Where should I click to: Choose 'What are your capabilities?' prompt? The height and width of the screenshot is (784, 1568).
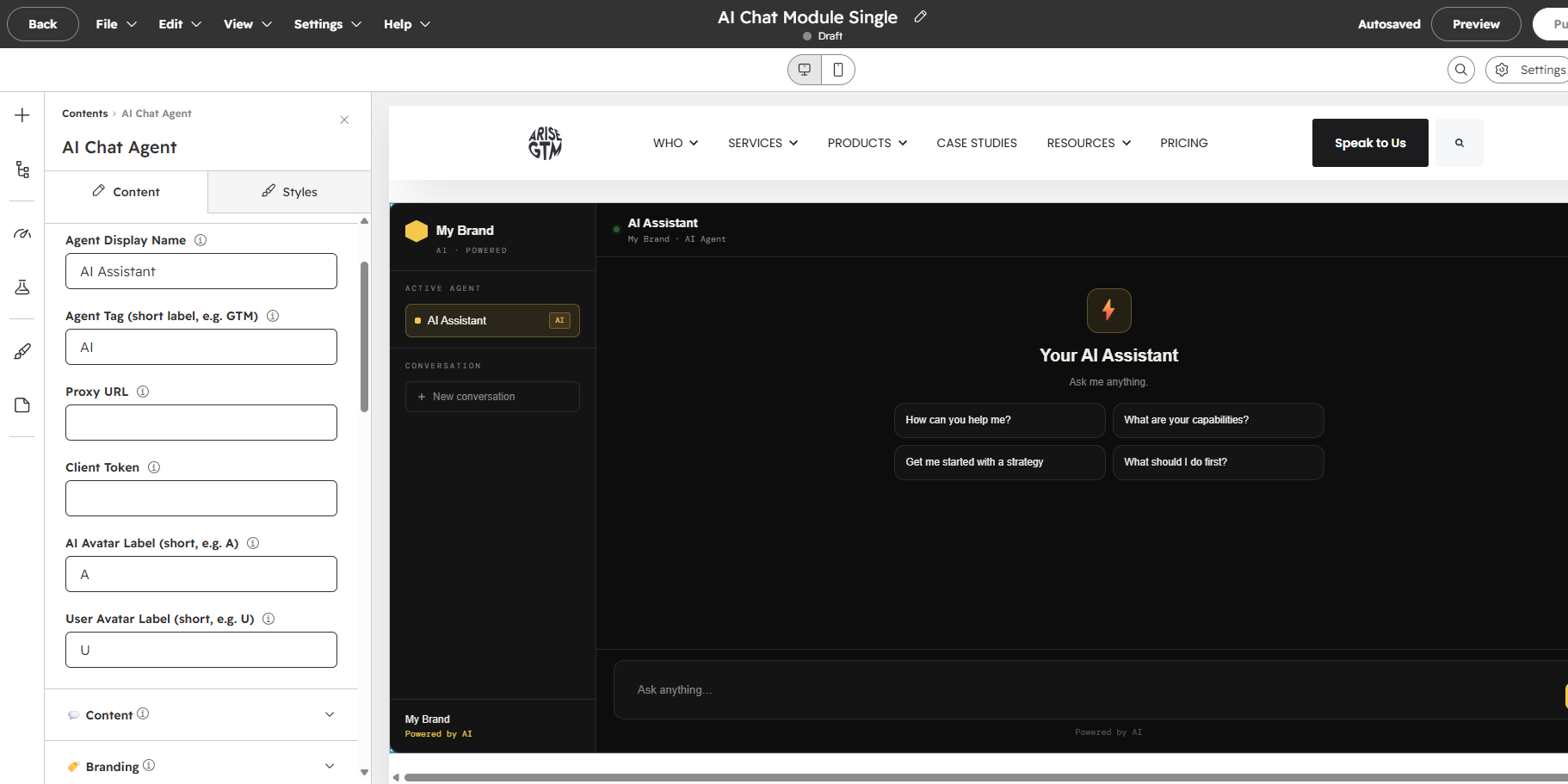[x=1218, y=420]
